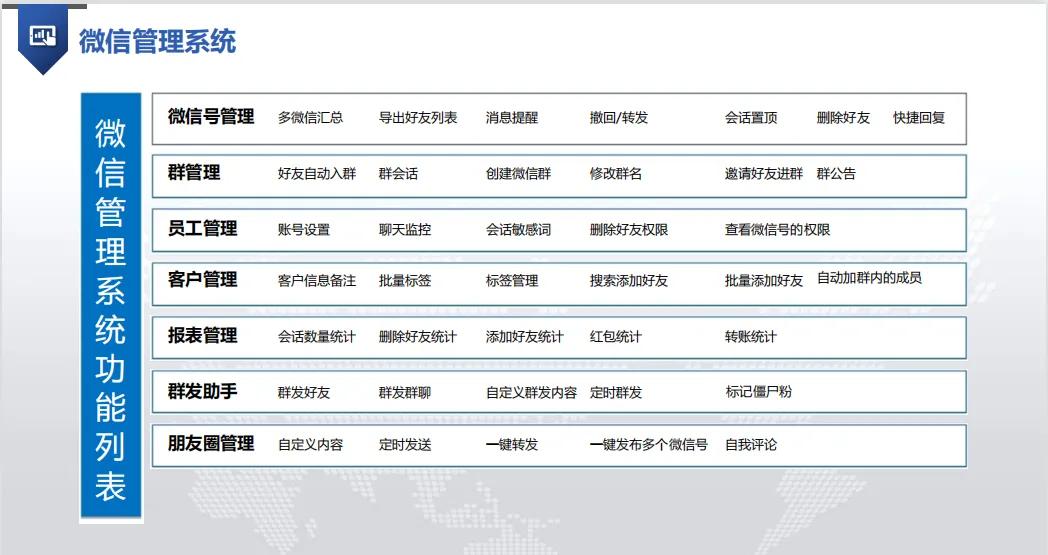Click 账号设置 feature text
1048x555 pixels.
pyautogui.click(x=303, y=230)
